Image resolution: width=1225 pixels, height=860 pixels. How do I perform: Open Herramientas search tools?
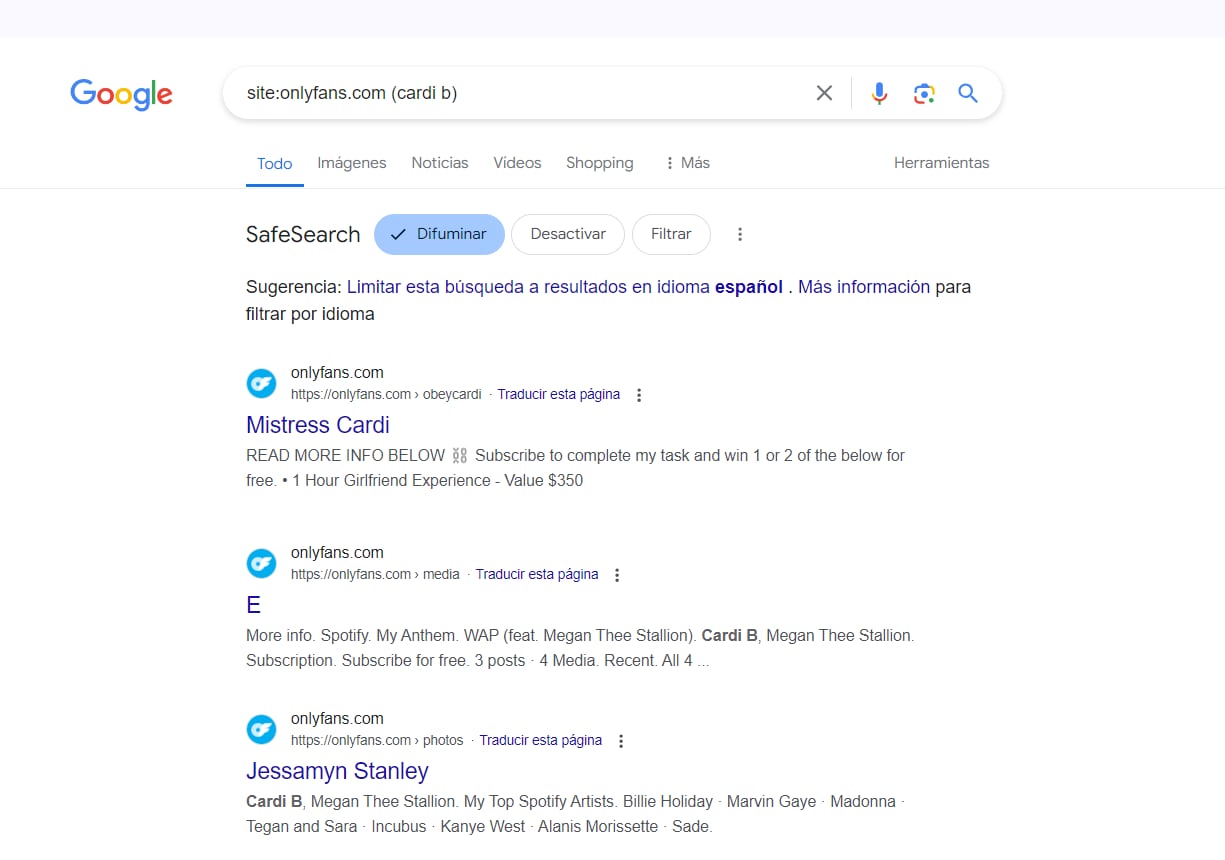pyautogui.click(x=941, y=163)
